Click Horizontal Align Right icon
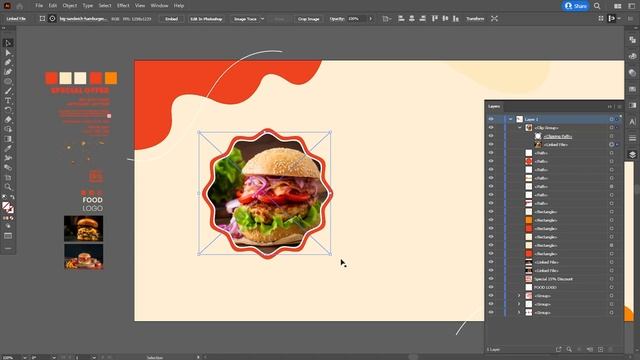Image resolution: width=640 pixels, height=360 pixels. tap(422, 19)
